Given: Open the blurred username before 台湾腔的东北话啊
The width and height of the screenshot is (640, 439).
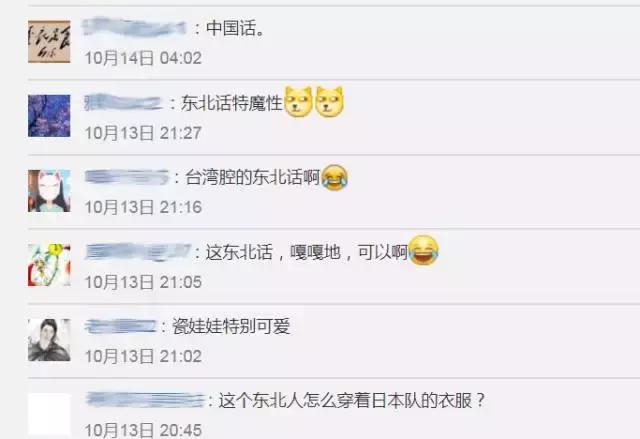Looking at the screenshot, I should 126,177.
